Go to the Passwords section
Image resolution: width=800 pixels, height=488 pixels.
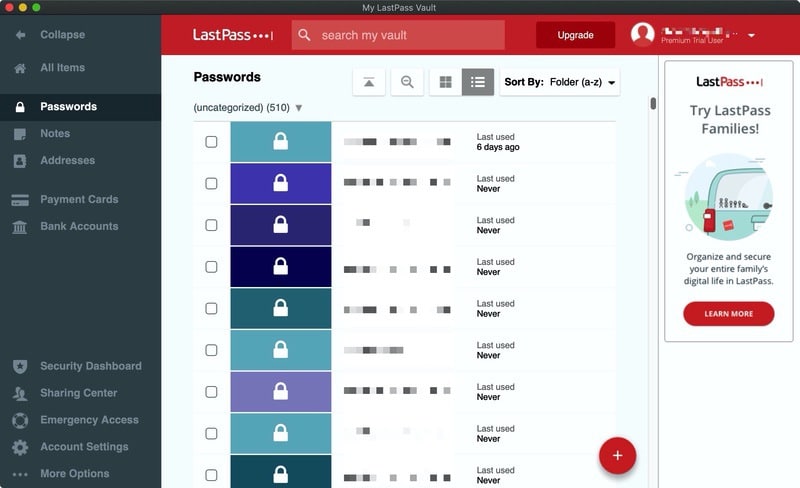tap(81, 107)
